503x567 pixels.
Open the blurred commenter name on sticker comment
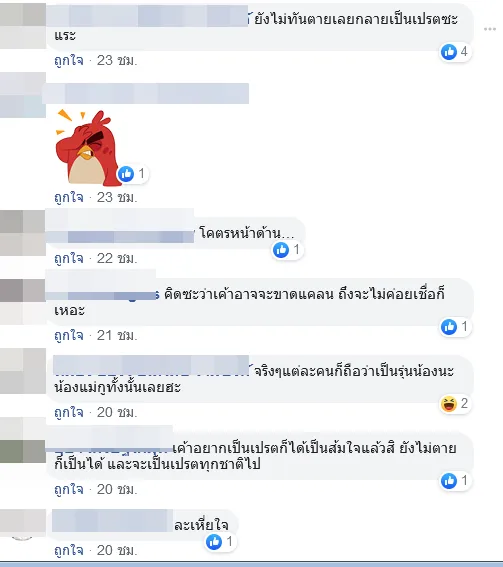point(146,93)
